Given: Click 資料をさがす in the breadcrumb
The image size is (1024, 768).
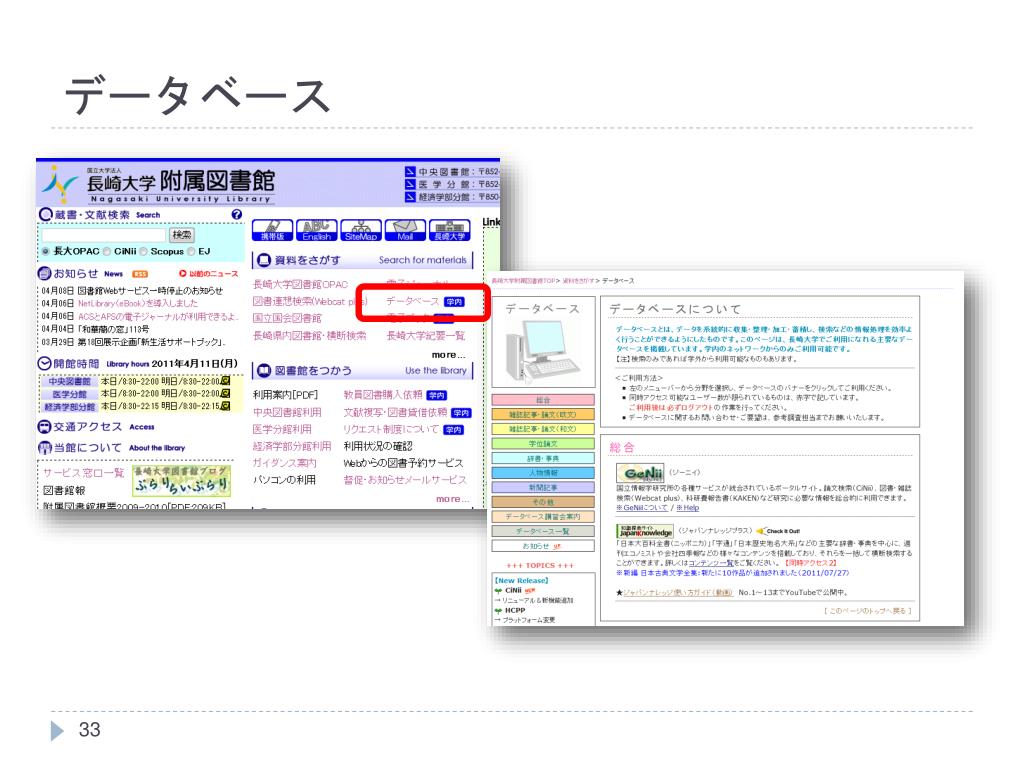Looking at the screenshot, I should tap(578, 281).
